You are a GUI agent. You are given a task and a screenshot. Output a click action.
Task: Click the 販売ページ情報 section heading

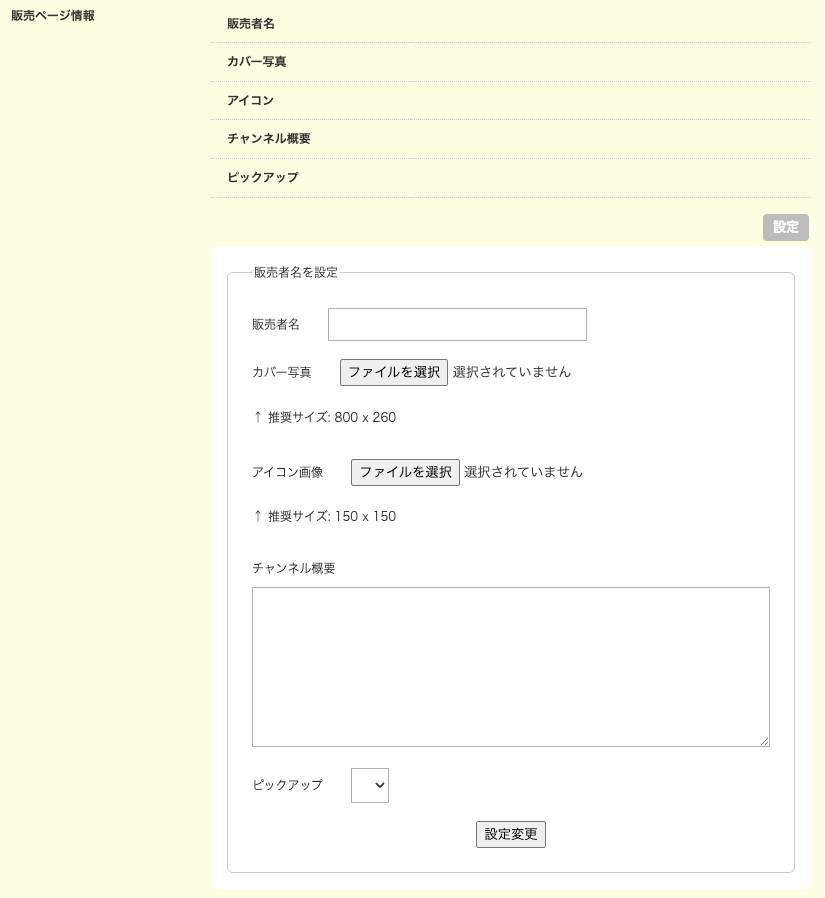coord(53,16)
